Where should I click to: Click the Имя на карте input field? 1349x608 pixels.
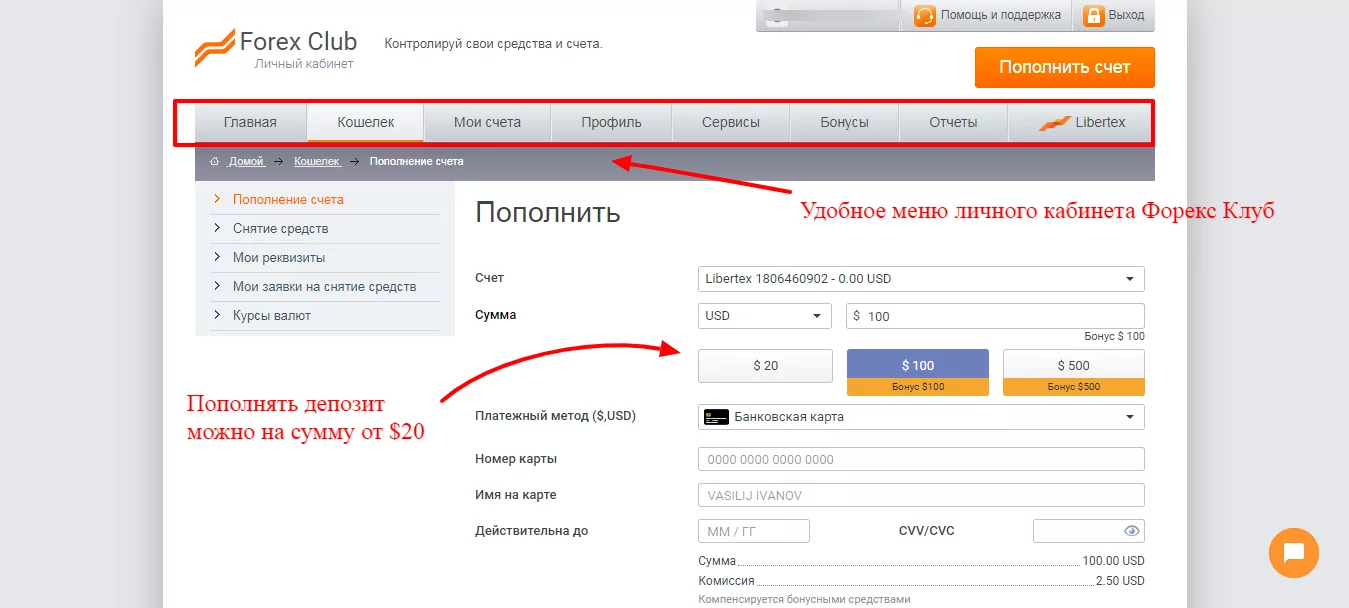921,495
